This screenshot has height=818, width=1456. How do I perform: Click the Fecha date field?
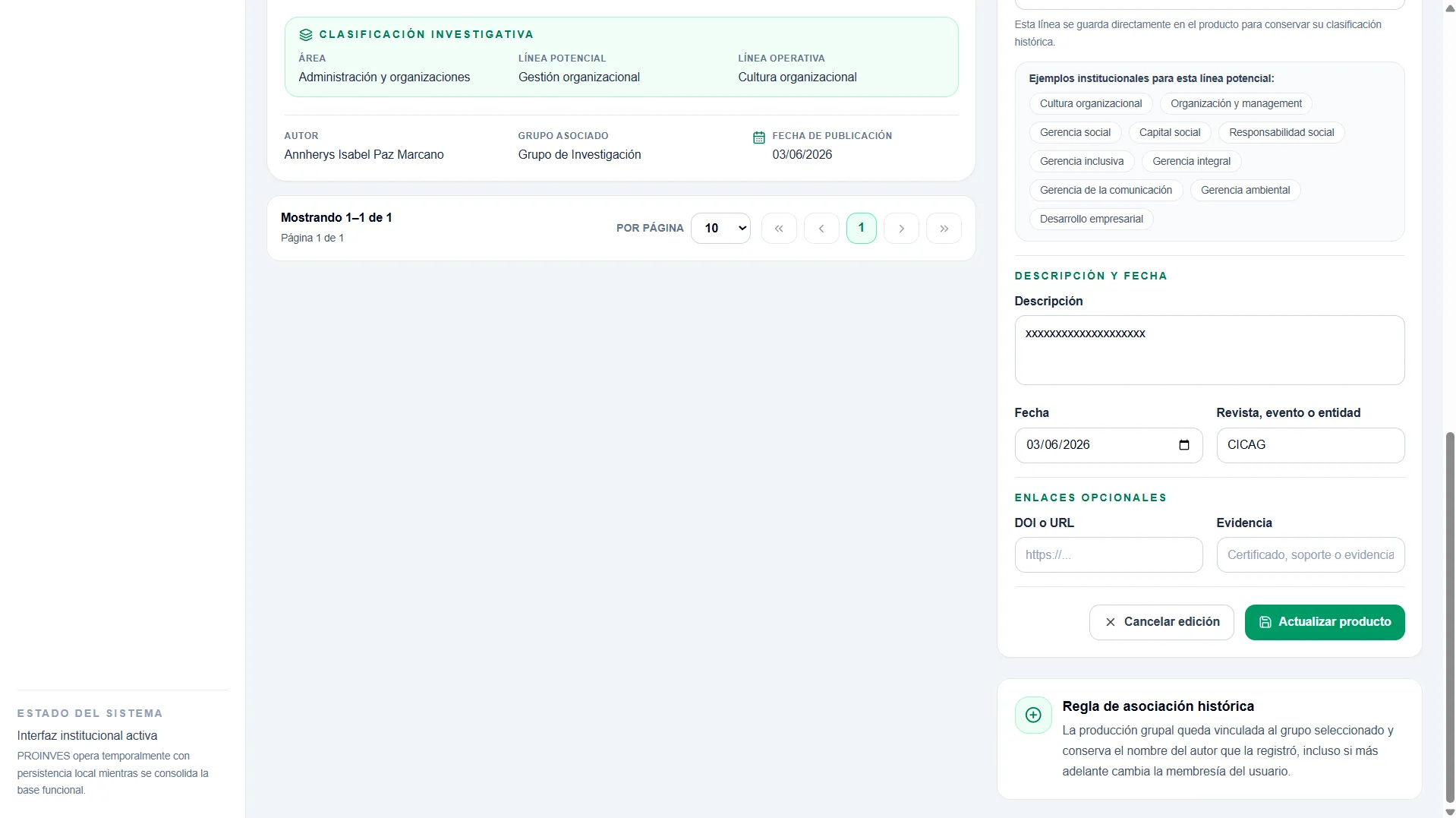(1108, 445)
